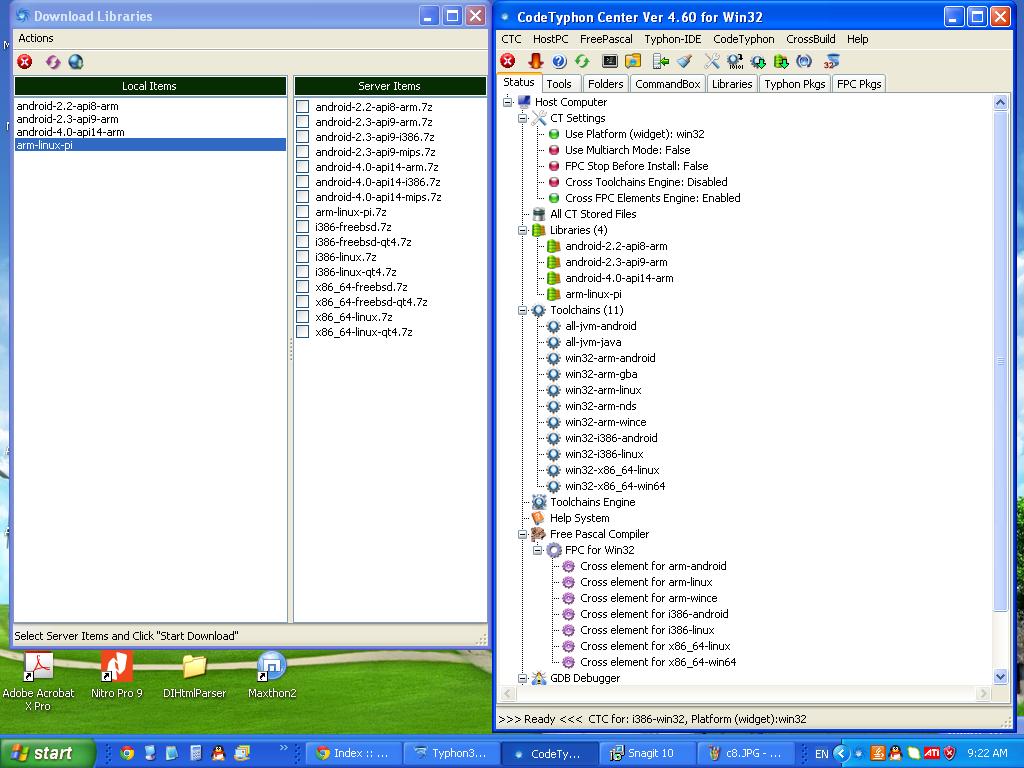Tick the arm-linux-pi.7z checkbox

click(x=302, y=212)
